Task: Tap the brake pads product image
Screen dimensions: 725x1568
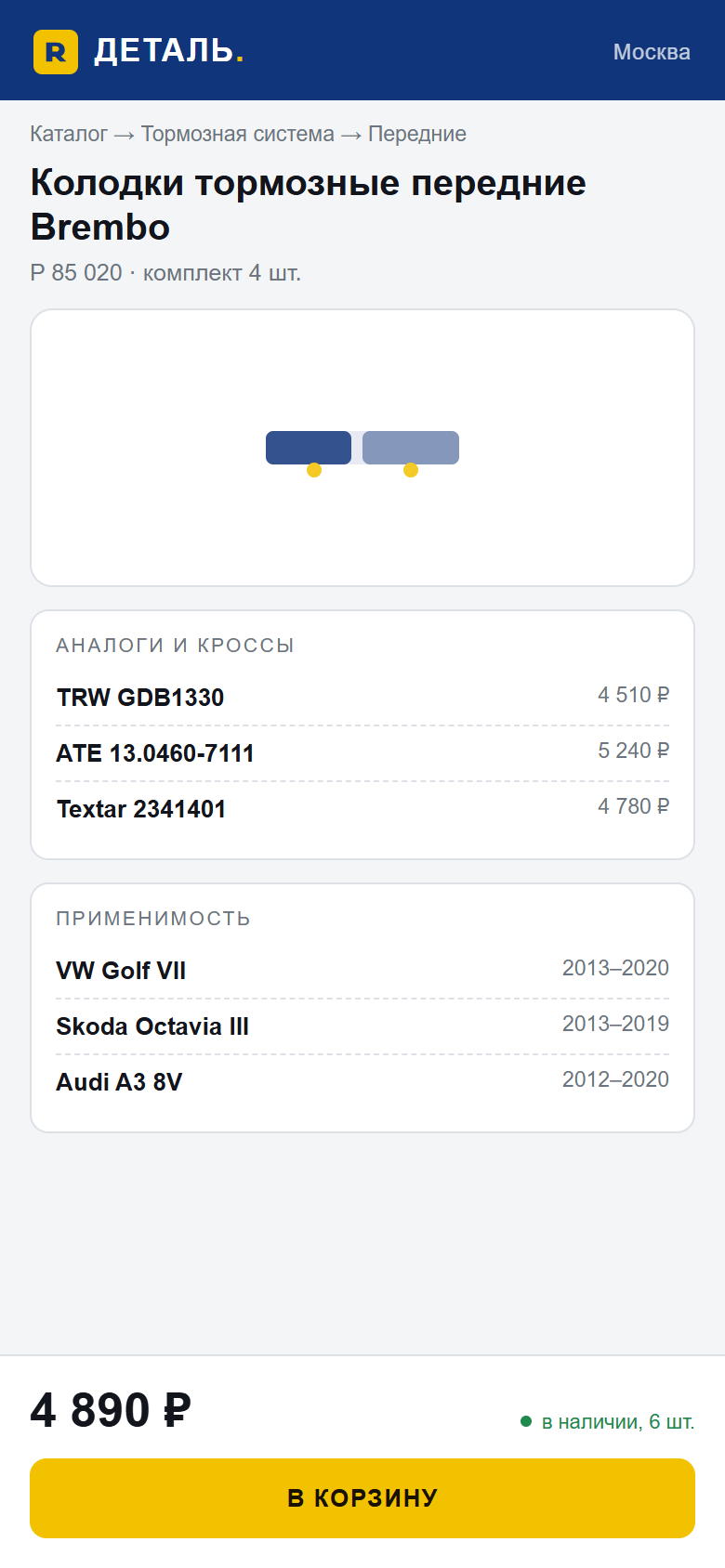Action: tap(362, 448)
